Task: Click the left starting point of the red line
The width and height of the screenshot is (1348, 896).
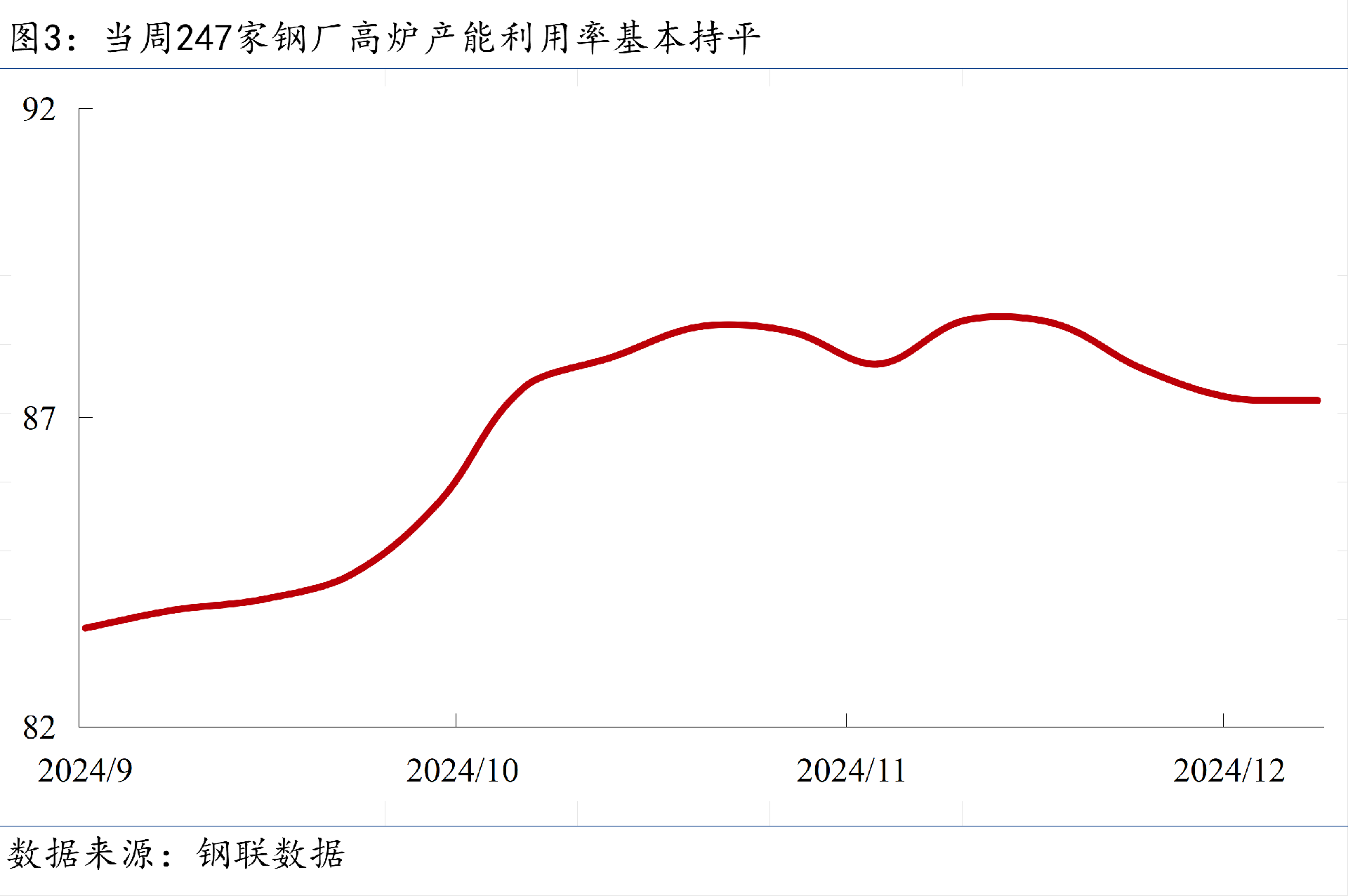Action: coord(86,627)
